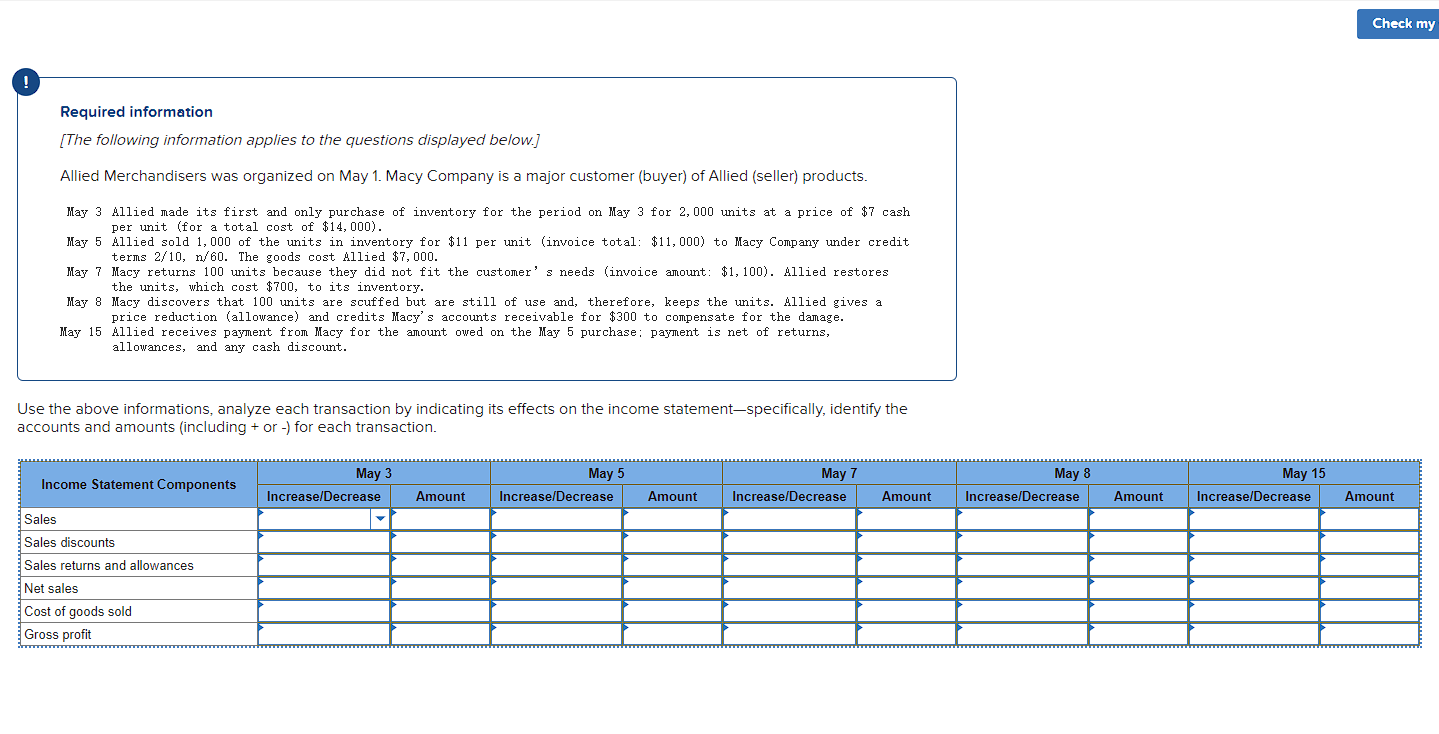Click the May 3 column header
The height and width of the screenshot is (734, 1439).
pos(373,473)
